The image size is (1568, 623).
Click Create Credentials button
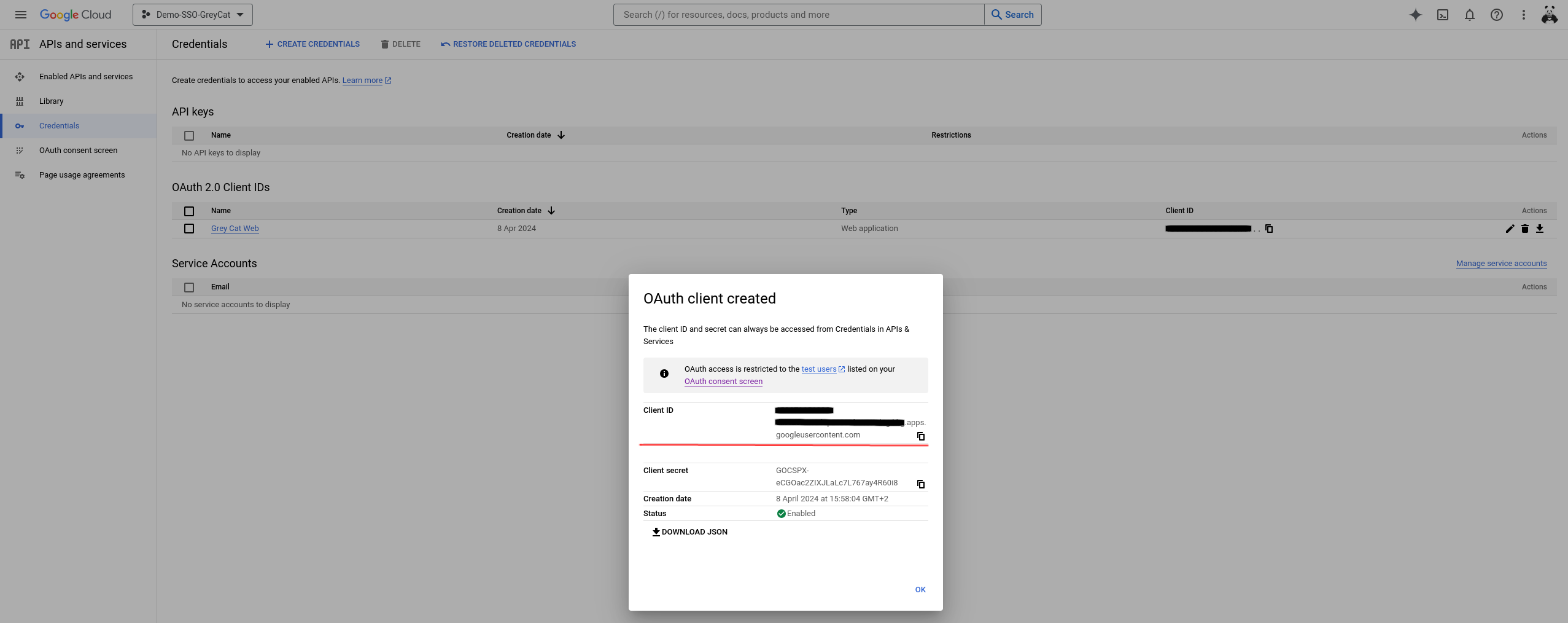[x=312, y=44]
